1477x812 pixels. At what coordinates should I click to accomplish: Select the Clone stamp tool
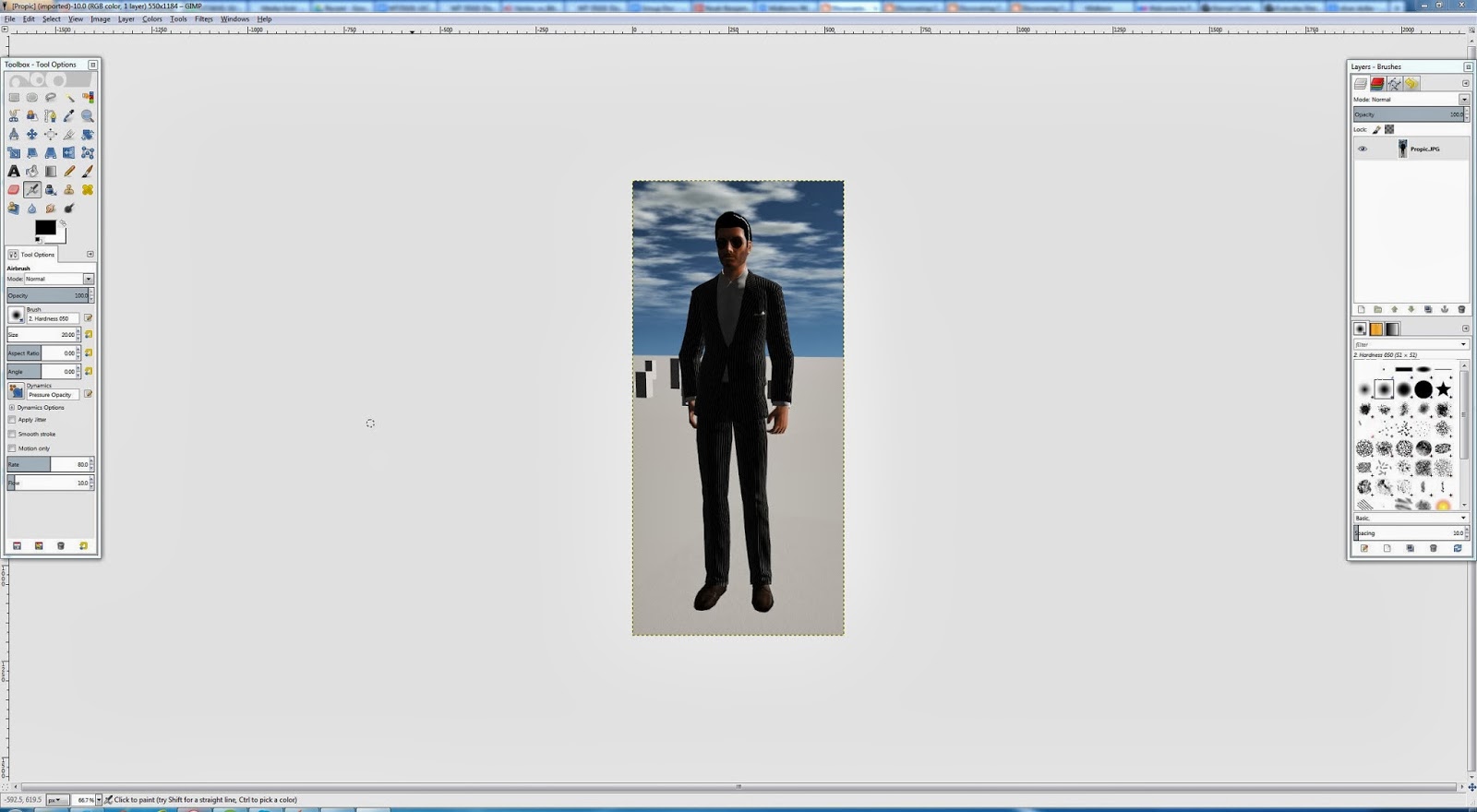point(69,190)
